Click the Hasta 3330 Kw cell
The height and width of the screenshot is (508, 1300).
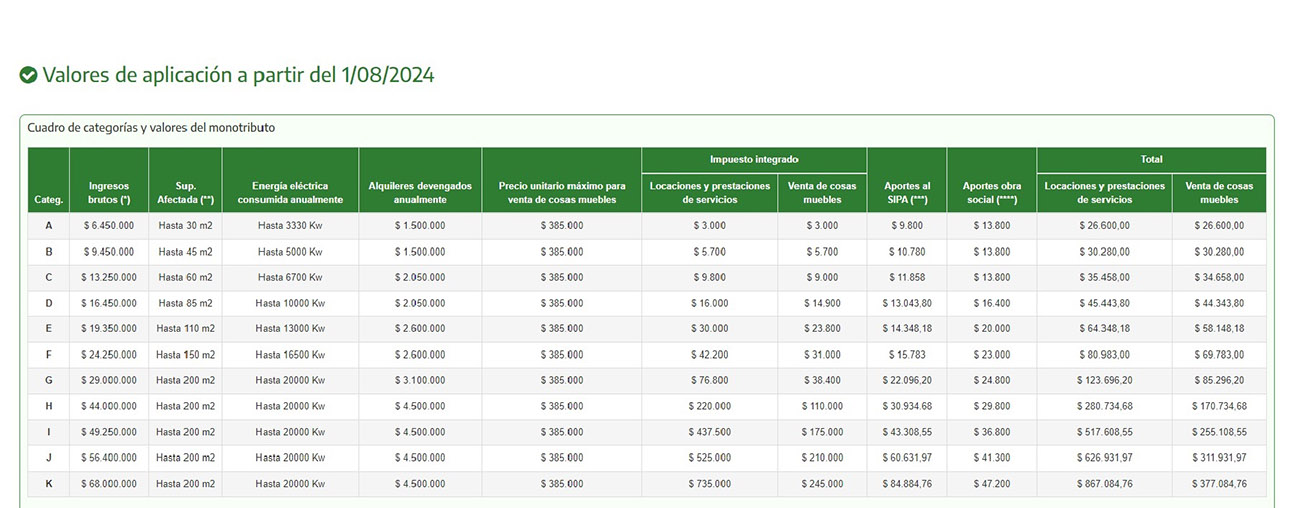(290, 226)
